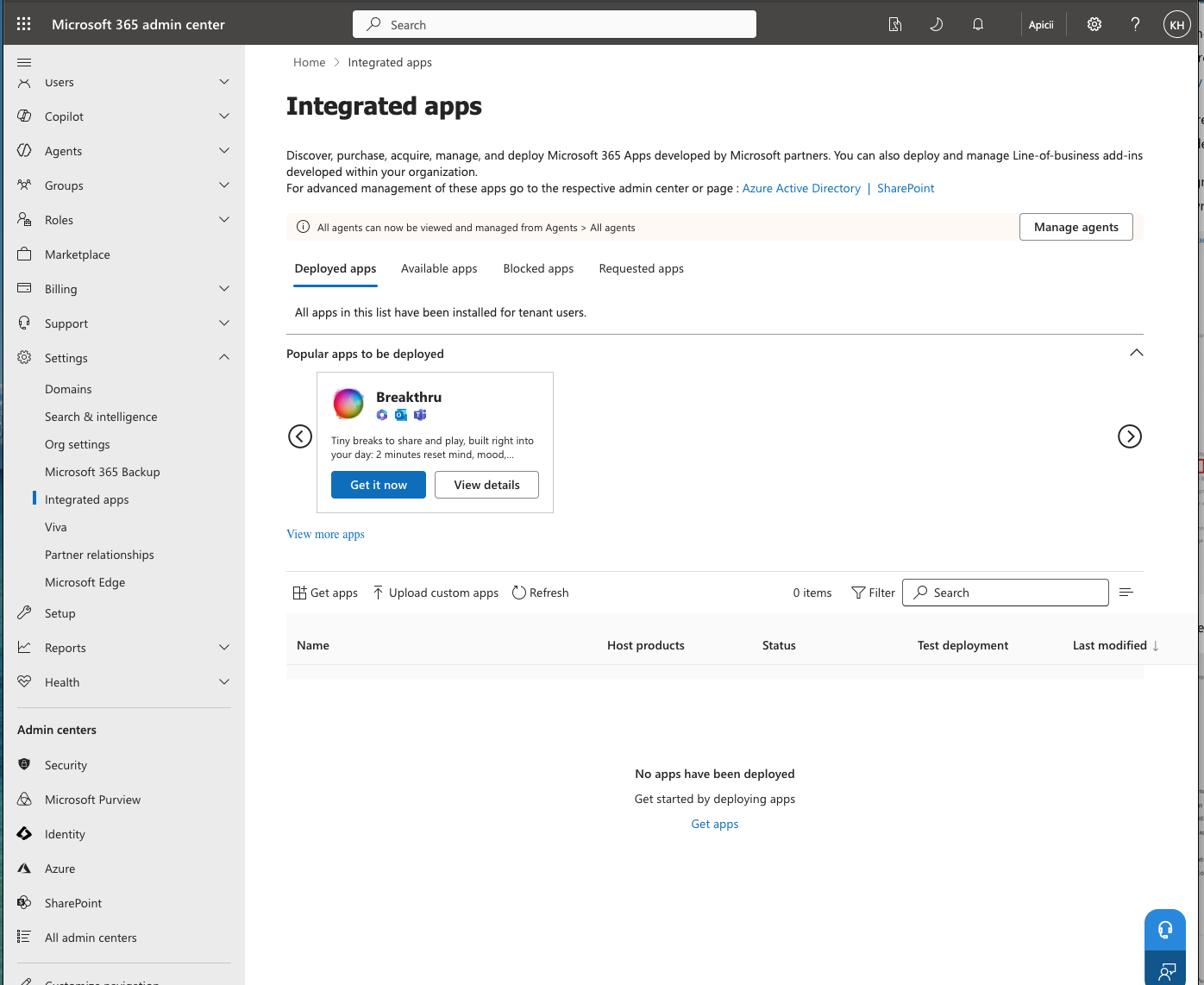Expand the Billing section chevron
Screen dimensions: 1204x985
(224, 289)
